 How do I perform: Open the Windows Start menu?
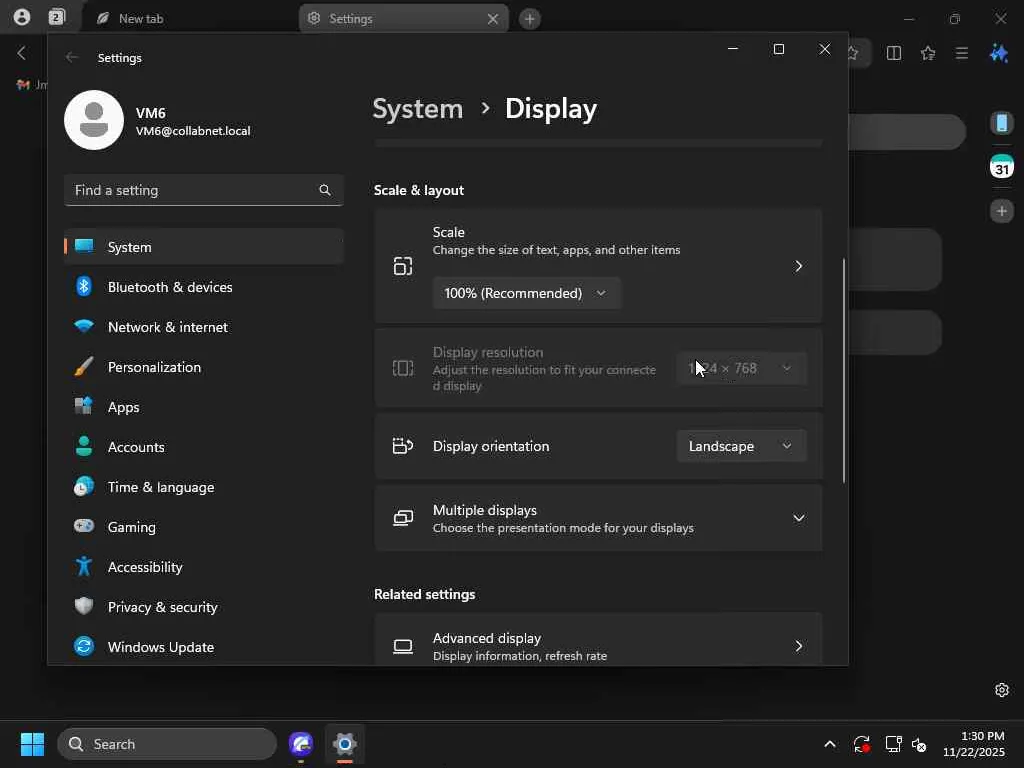tap(32, 744)
